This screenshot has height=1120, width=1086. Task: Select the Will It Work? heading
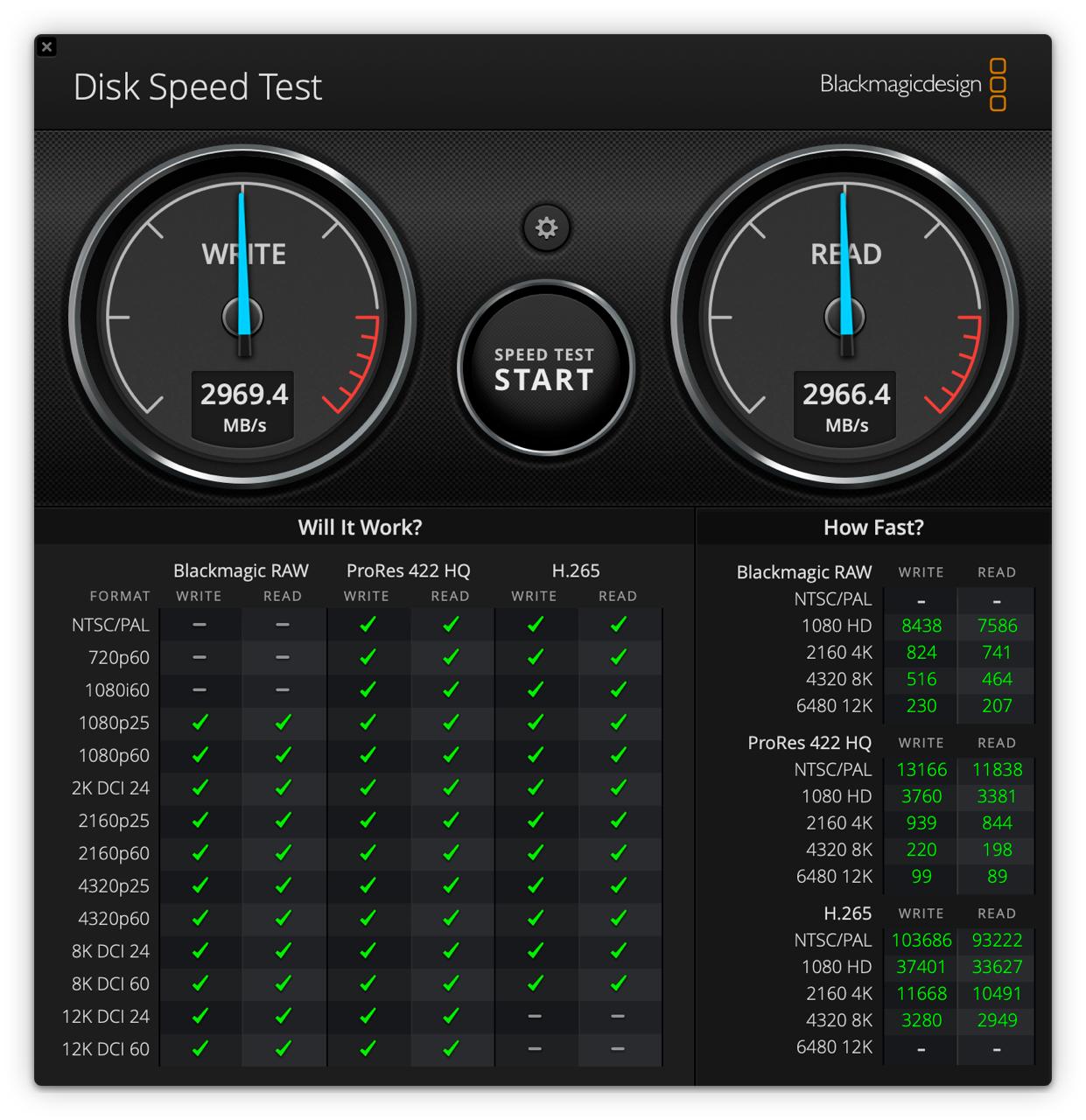click(x=360, y=527)
